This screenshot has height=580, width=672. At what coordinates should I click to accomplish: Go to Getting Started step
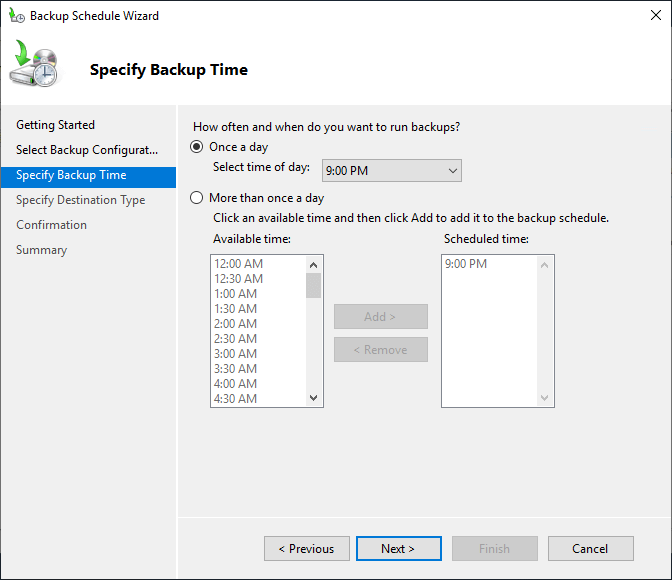tap(55, 125)
